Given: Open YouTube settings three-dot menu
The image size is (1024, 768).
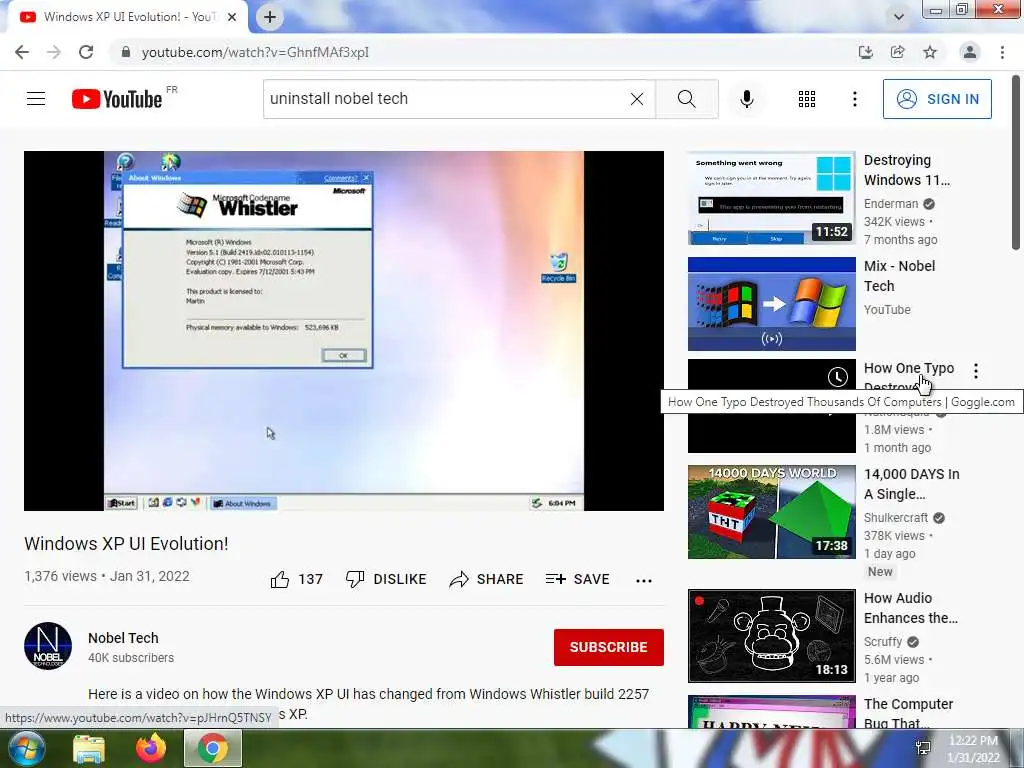Looking at the screenshot, I should pos(854,99).
